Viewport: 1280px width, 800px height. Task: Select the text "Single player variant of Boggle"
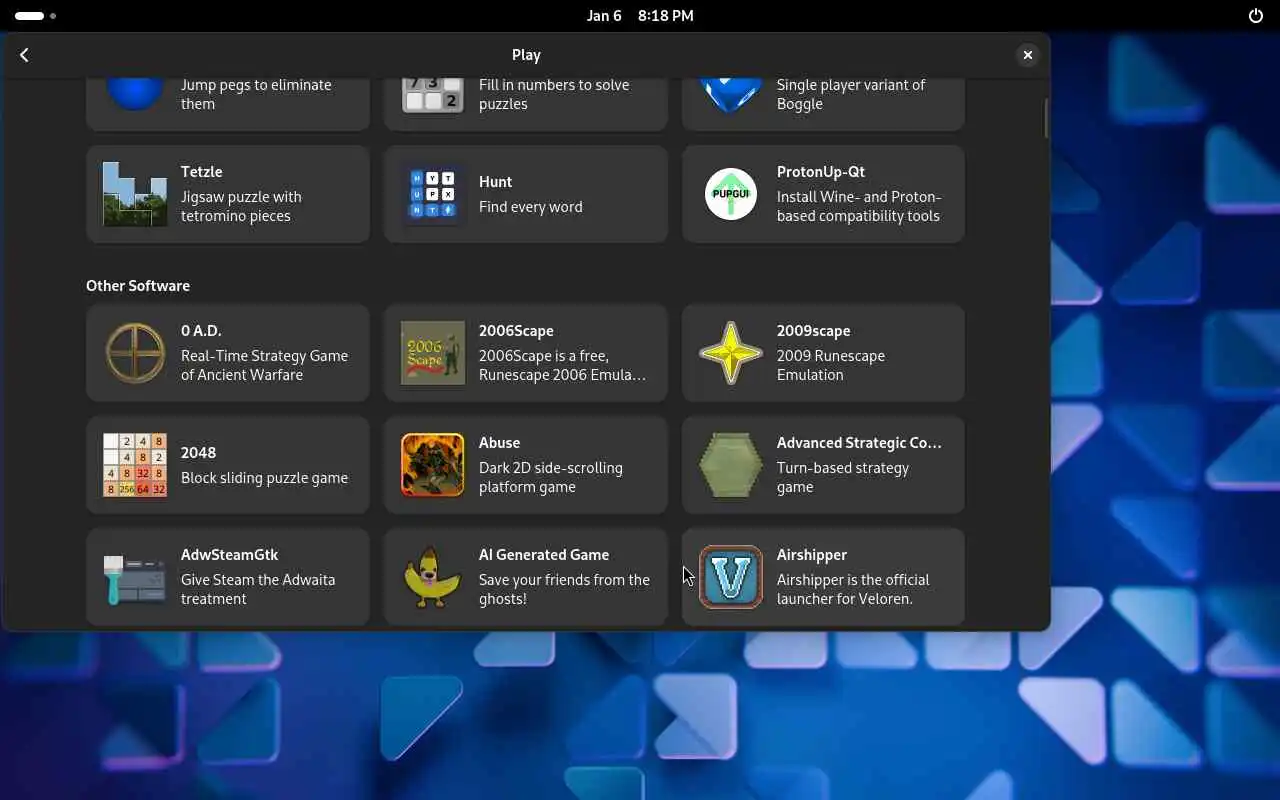click(851, 94)
